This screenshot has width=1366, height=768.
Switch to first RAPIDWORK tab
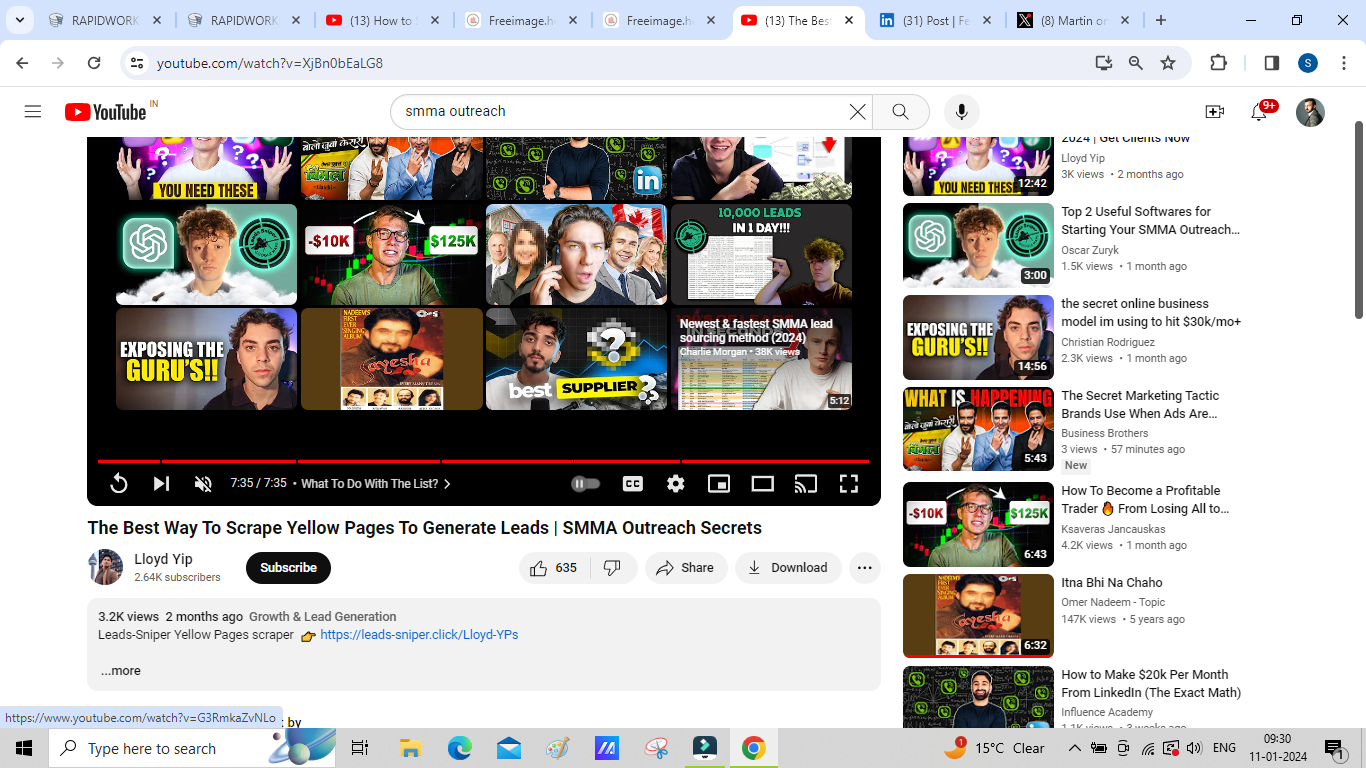(x=104, y=20)
